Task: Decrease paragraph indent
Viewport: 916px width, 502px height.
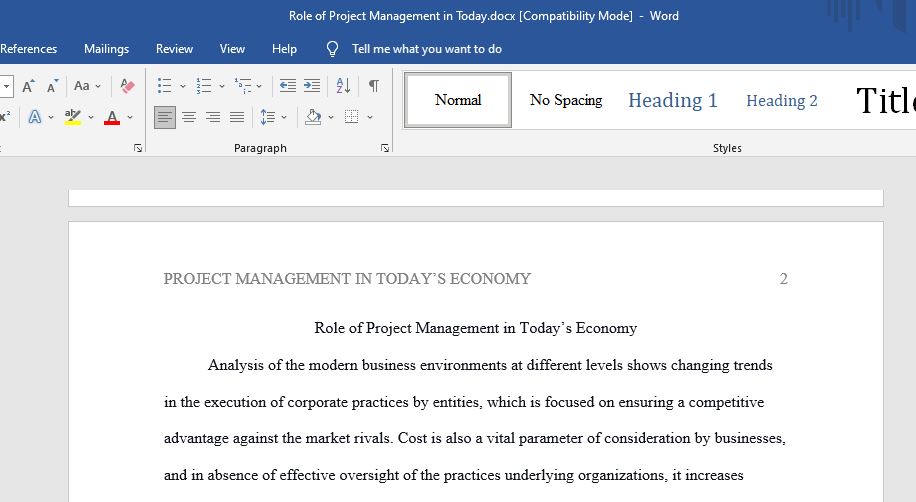Action: (x=287, y=86)
